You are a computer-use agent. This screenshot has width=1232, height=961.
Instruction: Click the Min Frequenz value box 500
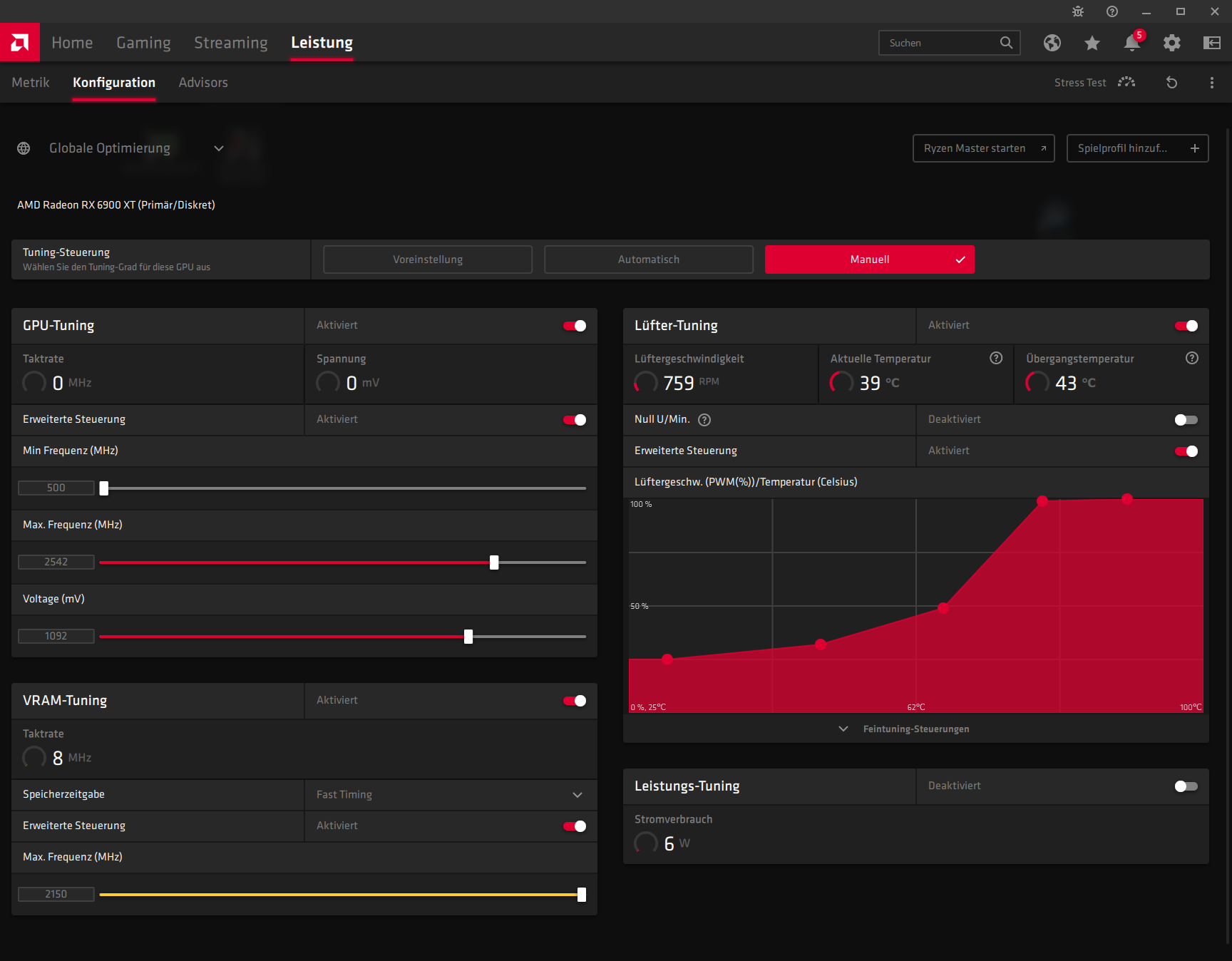tap(56, 488)
